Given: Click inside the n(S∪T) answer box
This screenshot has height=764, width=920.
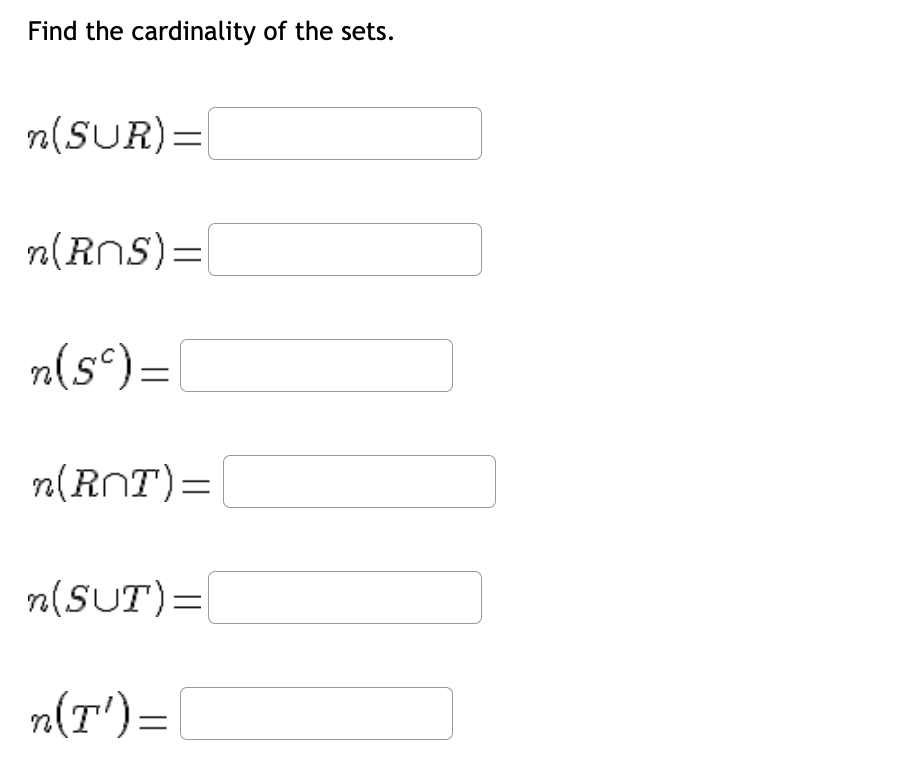Looking at the screenshot, I should pos(344,597).
